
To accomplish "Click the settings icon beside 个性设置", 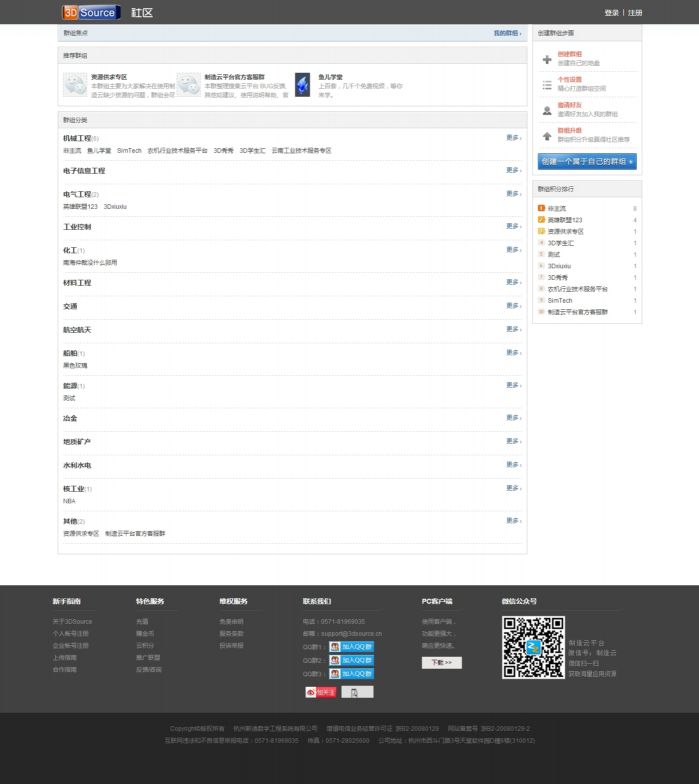I will 547,85.
